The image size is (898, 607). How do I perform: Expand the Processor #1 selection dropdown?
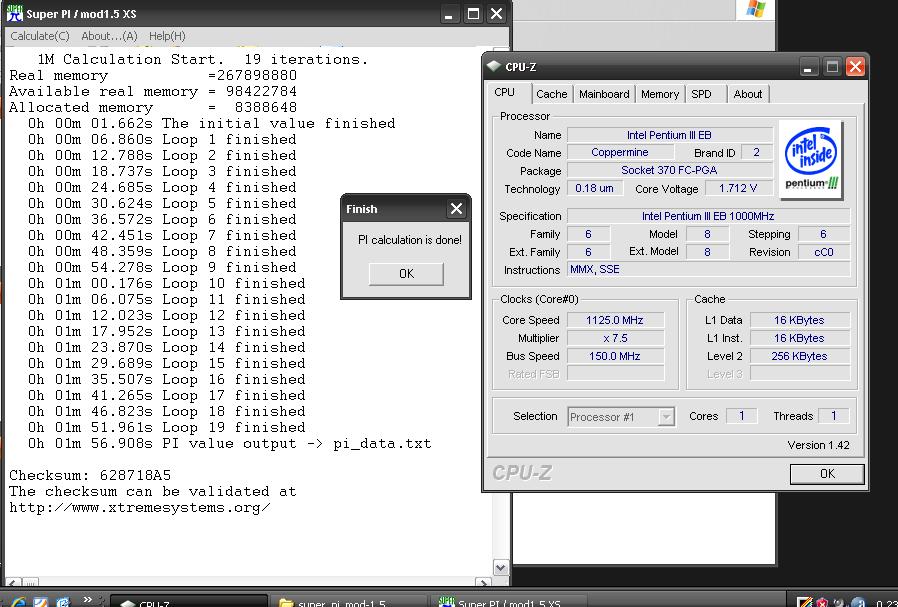[665, 417]
